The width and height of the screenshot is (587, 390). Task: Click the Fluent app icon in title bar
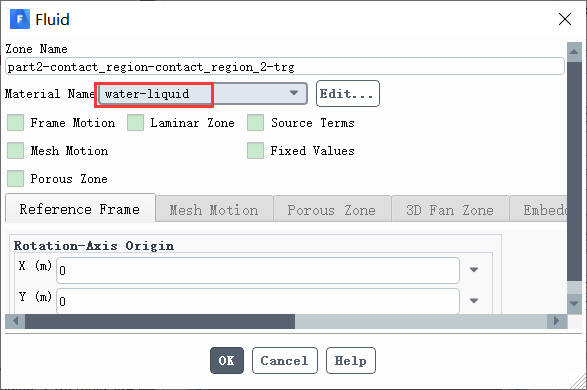[x=20, y=19]
